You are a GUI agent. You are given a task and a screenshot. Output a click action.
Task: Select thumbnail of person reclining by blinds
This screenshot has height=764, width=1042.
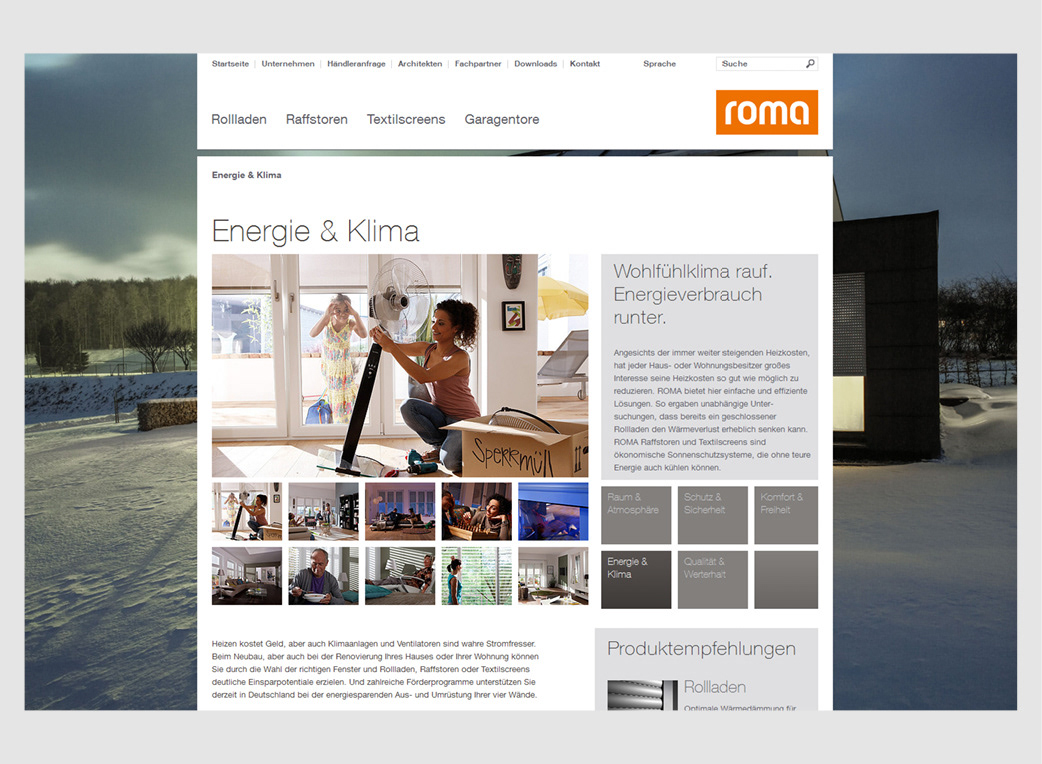coord(400,576)
